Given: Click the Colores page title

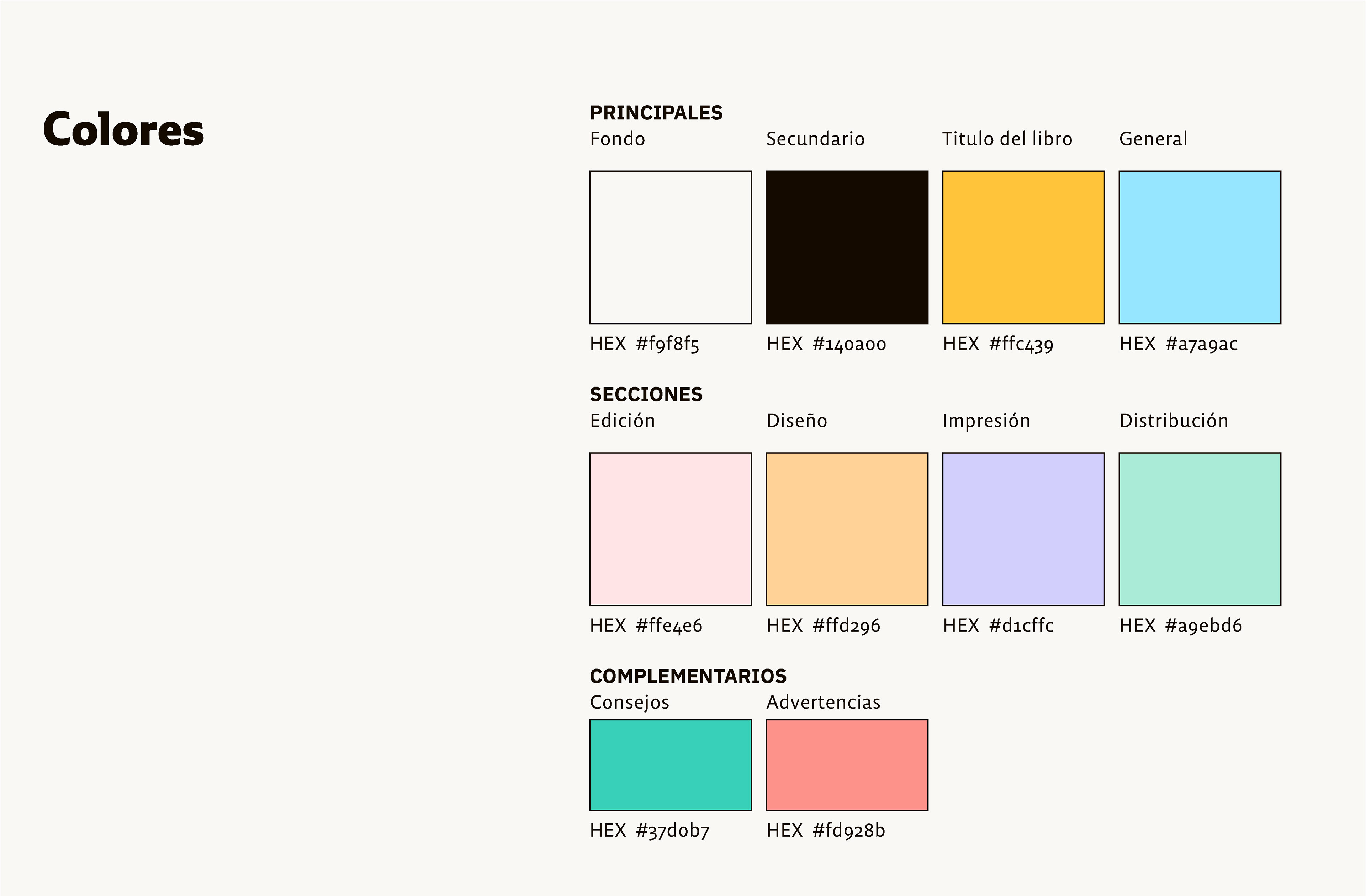Looking at the screenshot, I should click(x=123, y=130).
